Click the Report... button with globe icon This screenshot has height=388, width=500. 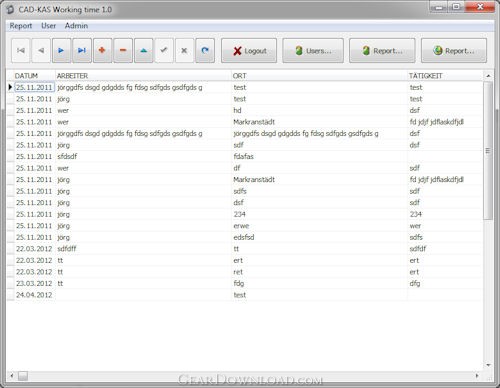click(454, 51)
